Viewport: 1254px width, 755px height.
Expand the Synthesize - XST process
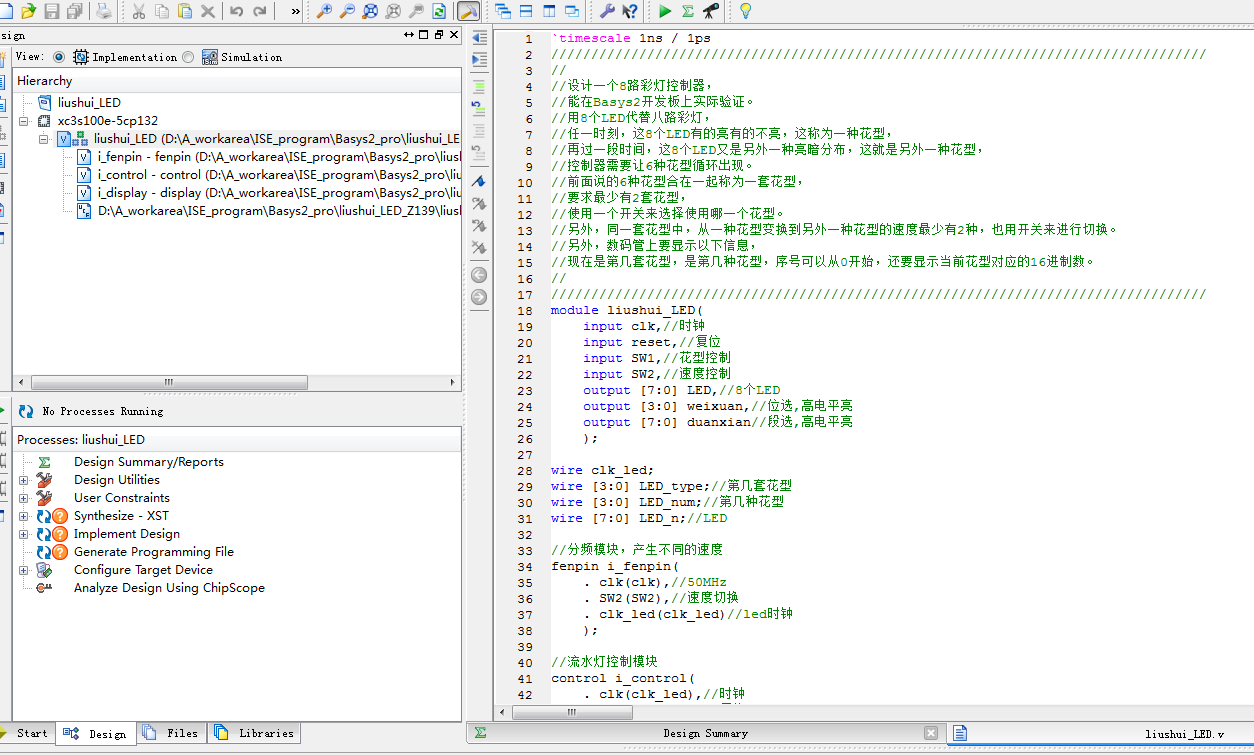click(x=24, y=516)
